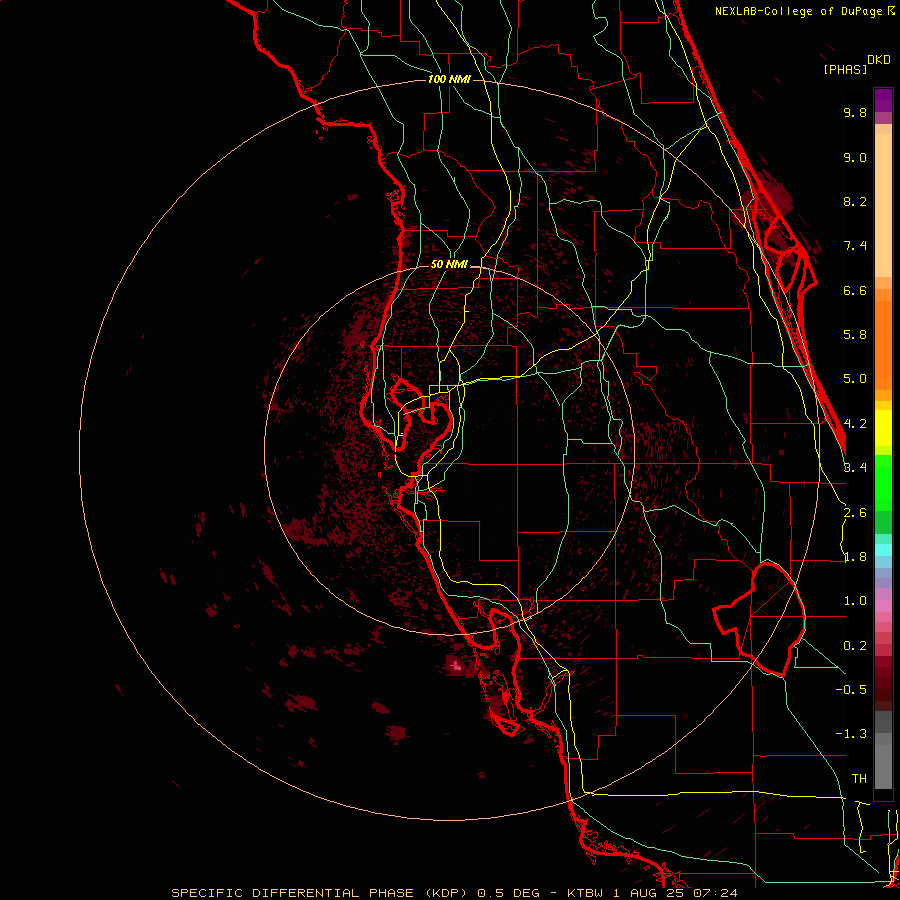This screenshot has width=900, height=900.
Task: Click the yellow segment of the color bar
Action: (x=883, y=428)
